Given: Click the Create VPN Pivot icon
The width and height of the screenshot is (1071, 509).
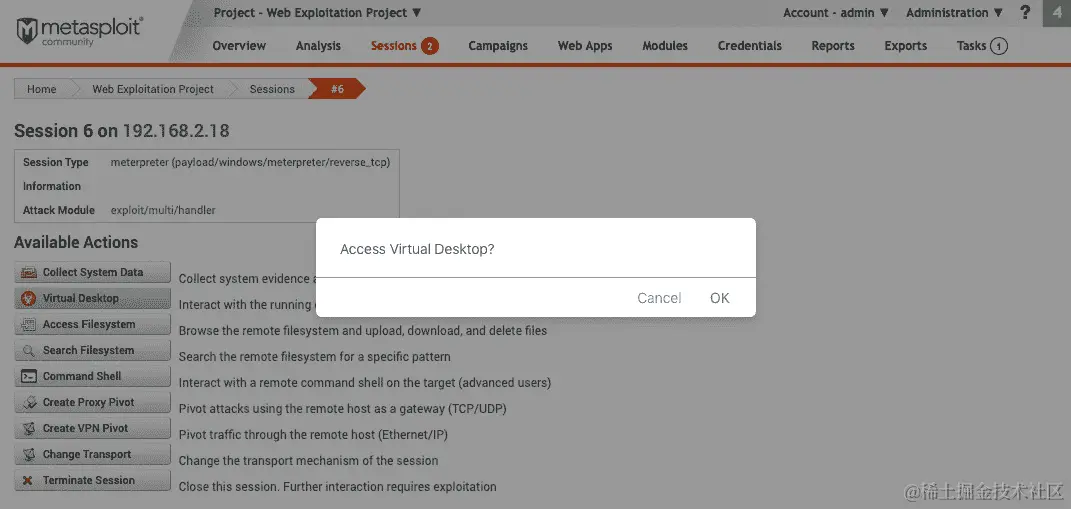Looking at the screenshot, I should click(x=29, y=428).
